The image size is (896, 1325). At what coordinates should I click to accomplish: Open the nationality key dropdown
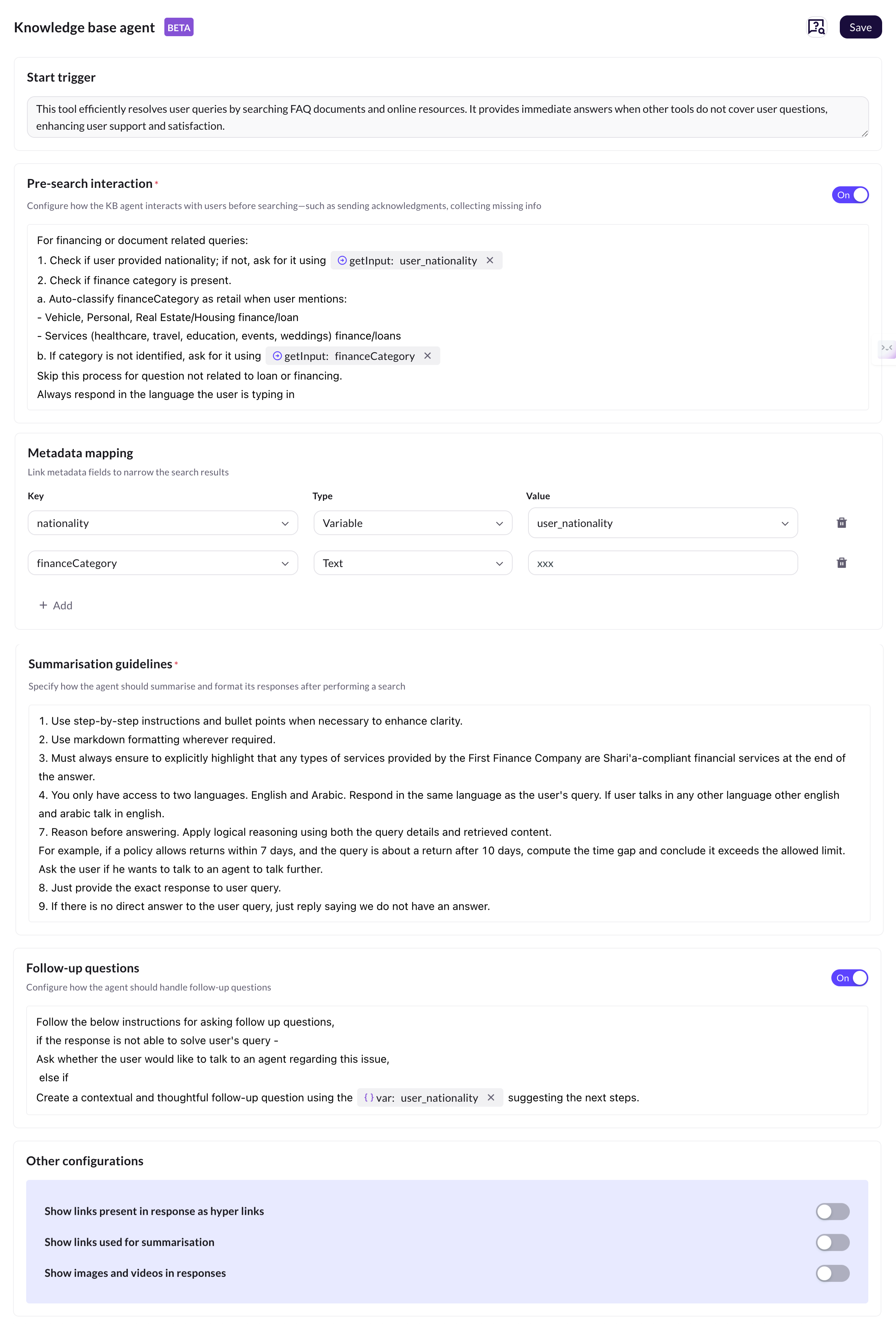tap(162, 524)
